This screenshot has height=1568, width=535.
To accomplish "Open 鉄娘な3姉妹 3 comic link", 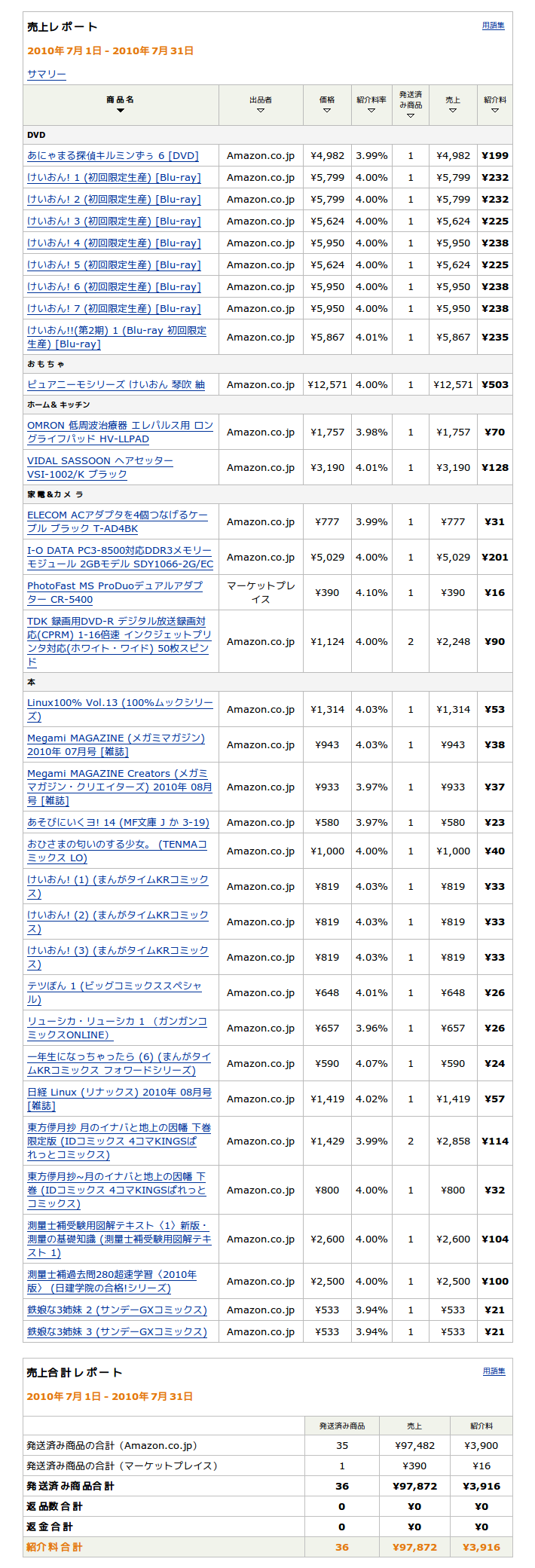I will (117, 1331).
